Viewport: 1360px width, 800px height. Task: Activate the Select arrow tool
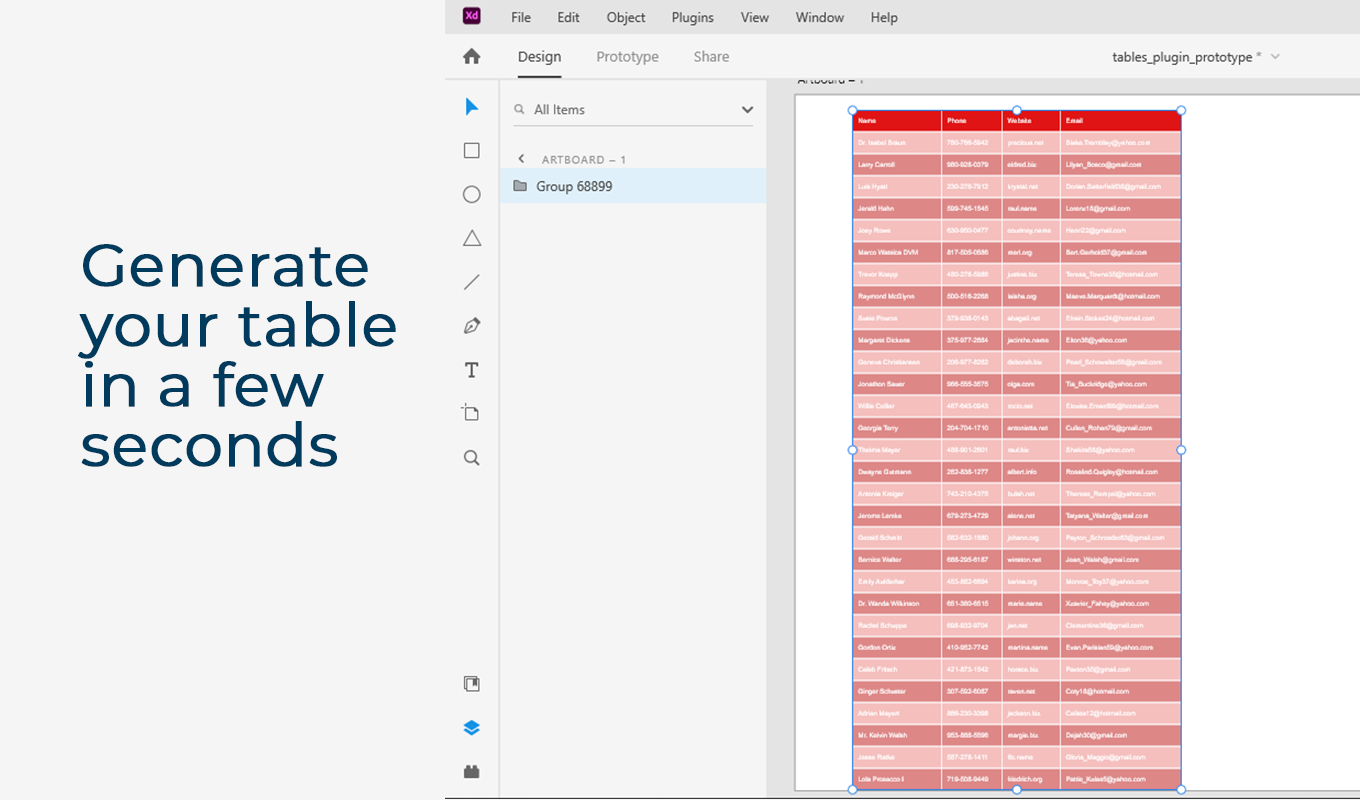472,107
